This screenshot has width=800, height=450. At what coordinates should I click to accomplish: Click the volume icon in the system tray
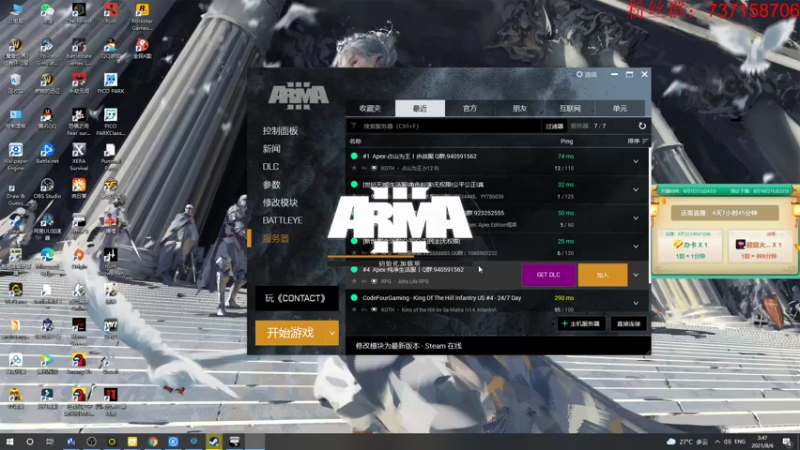pyautogui.click(x=728, y=442)
